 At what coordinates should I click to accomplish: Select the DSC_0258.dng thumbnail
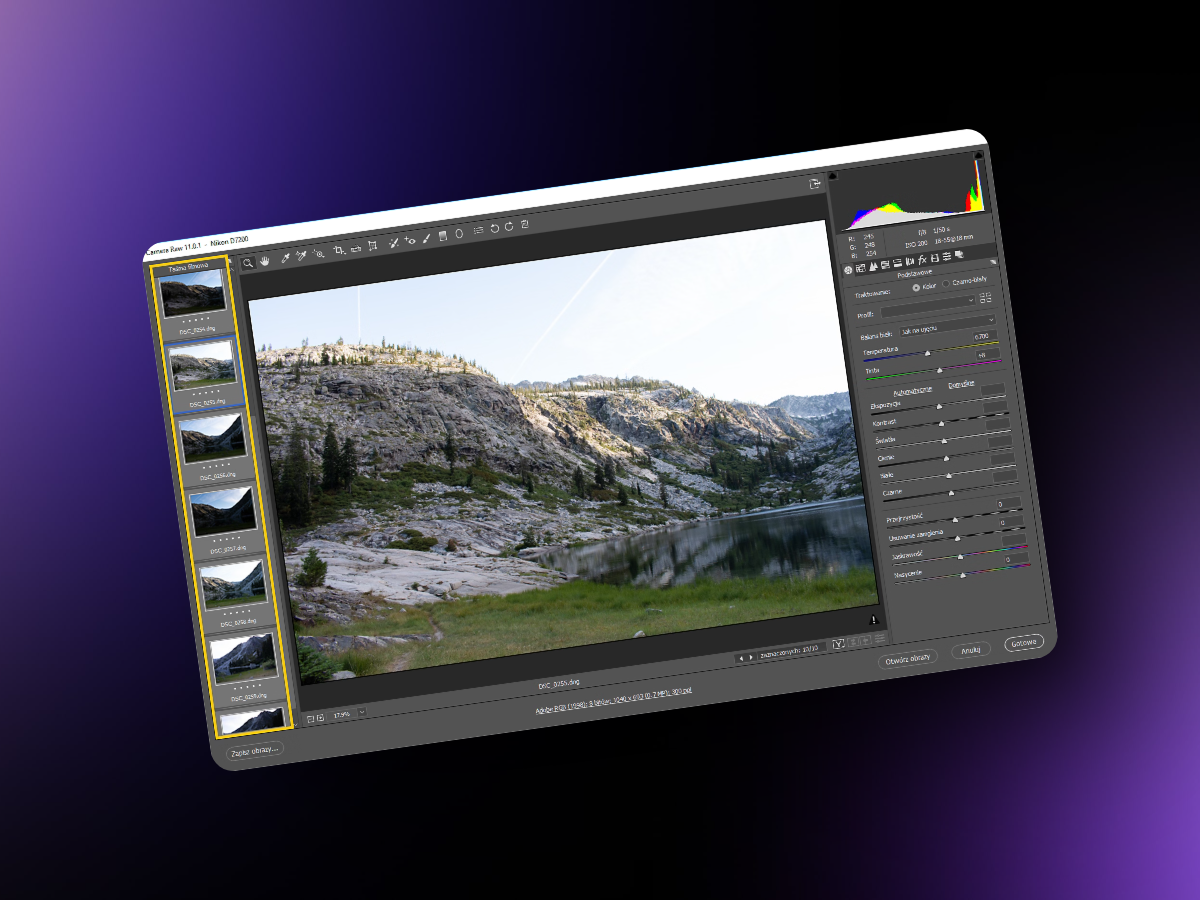point(232,585)
